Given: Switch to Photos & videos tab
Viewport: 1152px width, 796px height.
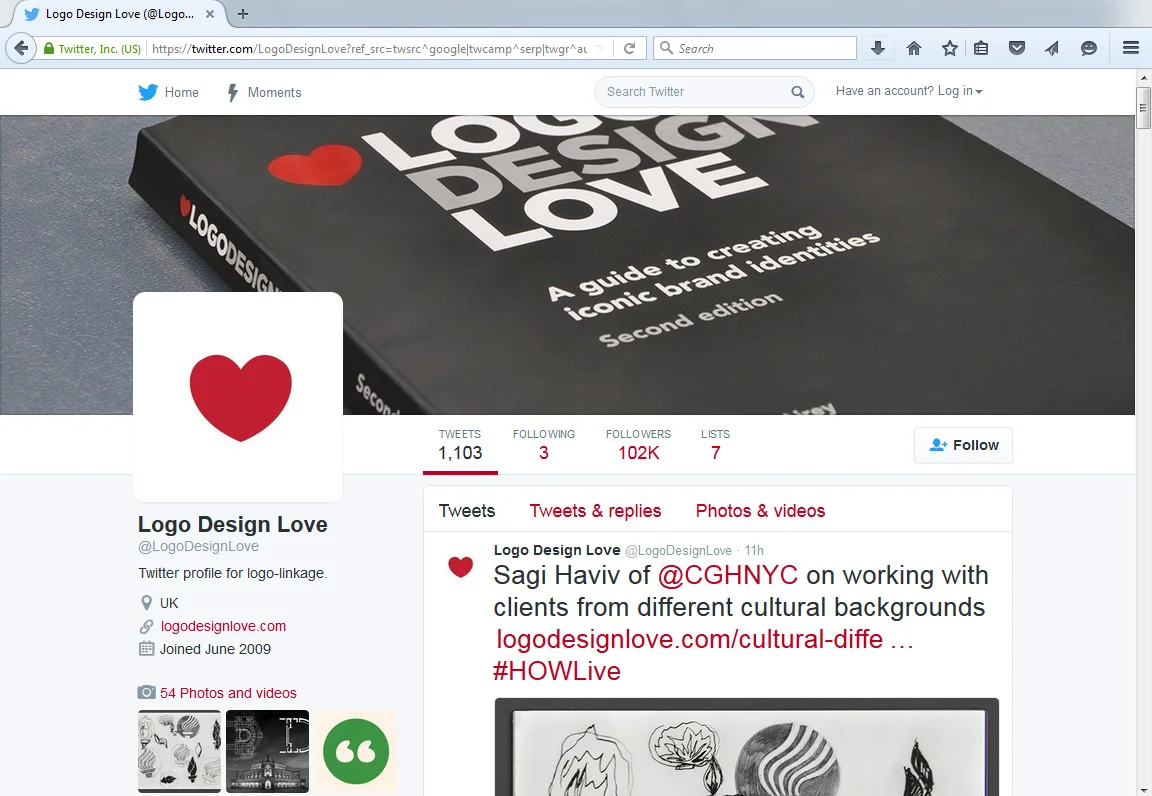Looking at the screenshot, I should 760,511.
